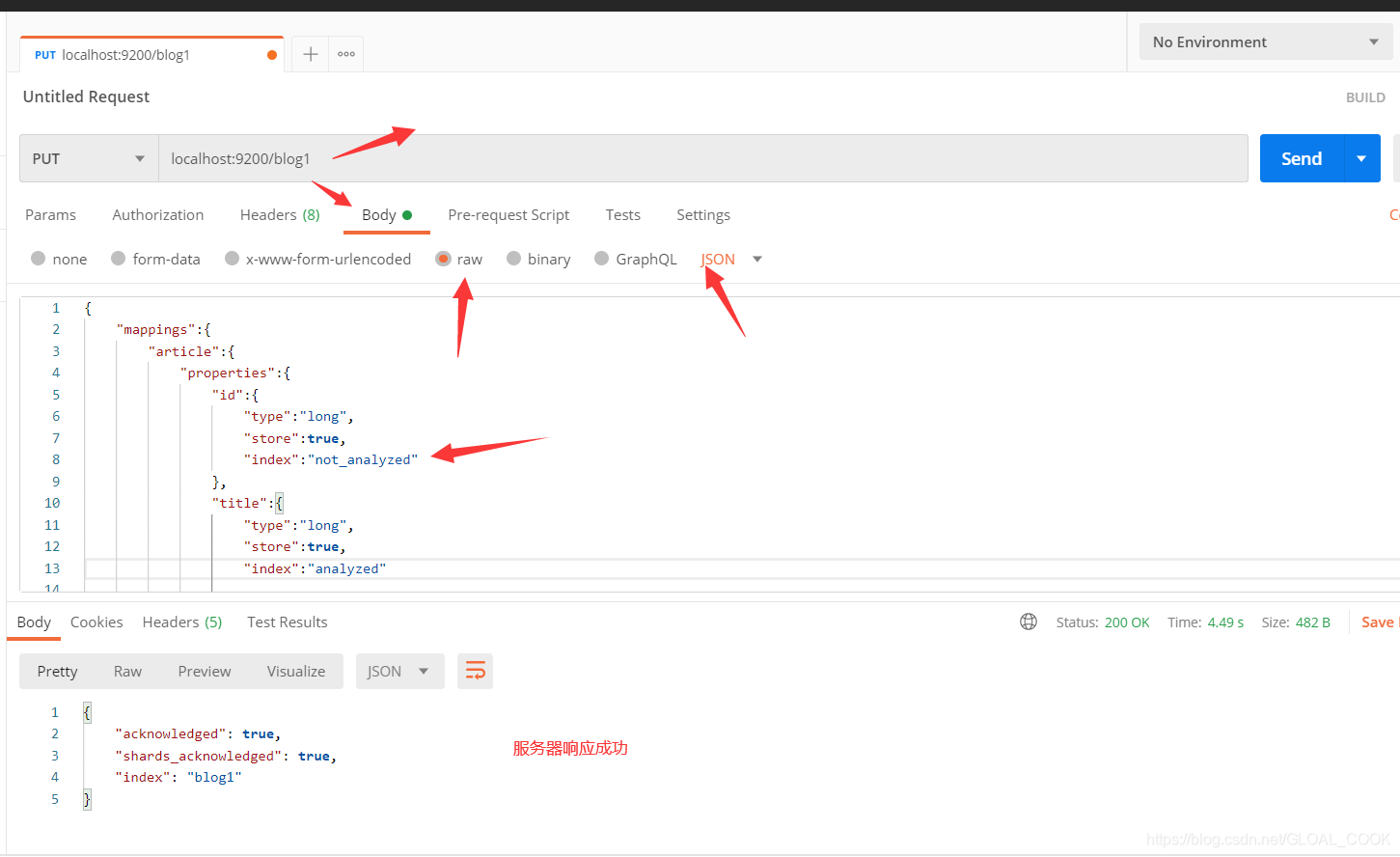Select the request Body tab
Screen dimensions: 1400x857
pyautogui.click(x=386, y=214)
